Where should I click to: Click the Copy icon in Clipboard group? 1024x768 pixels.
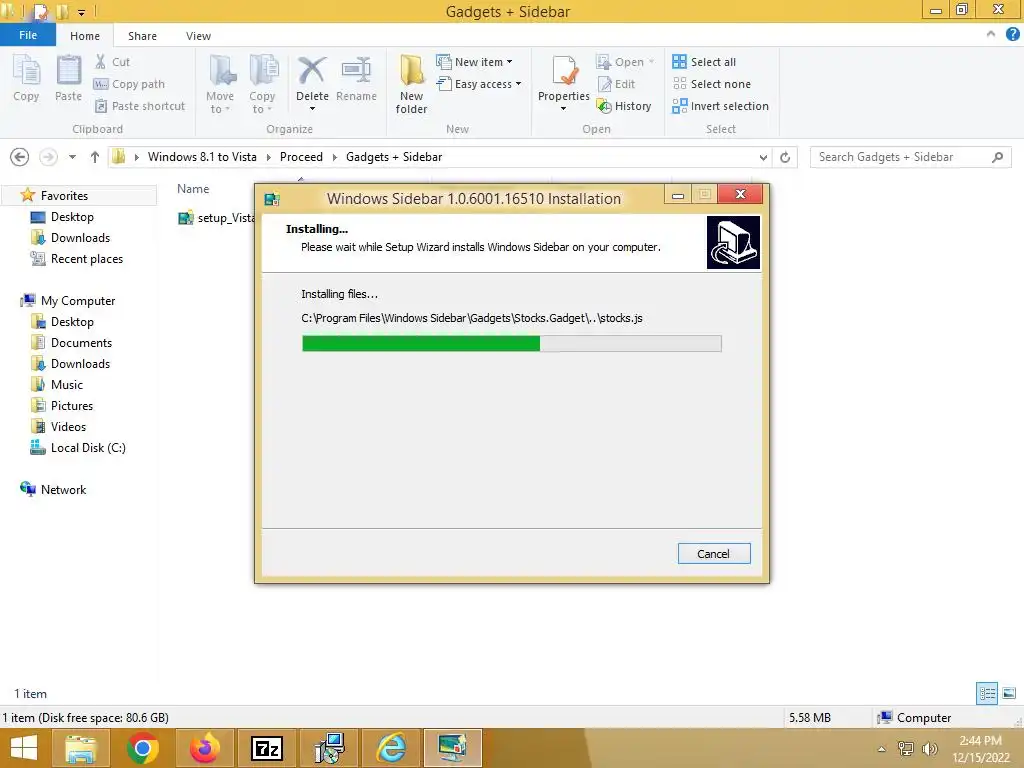click(26, 78)
